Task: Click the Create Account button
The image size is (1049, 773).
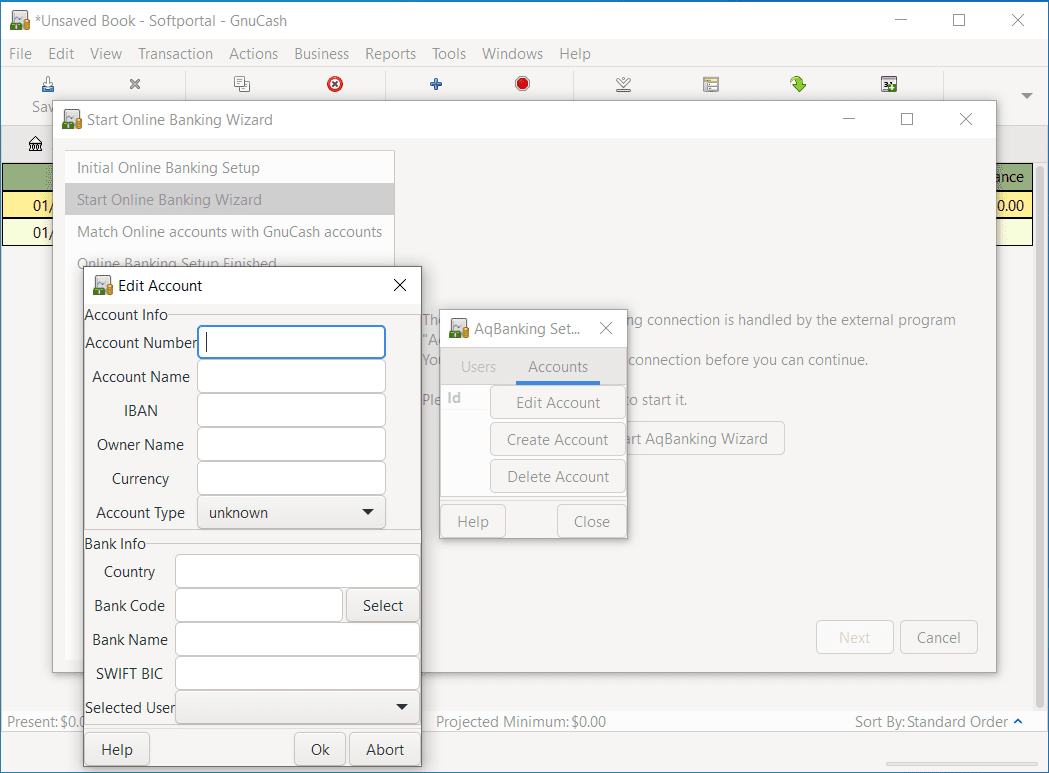Action: click(558, 440)
